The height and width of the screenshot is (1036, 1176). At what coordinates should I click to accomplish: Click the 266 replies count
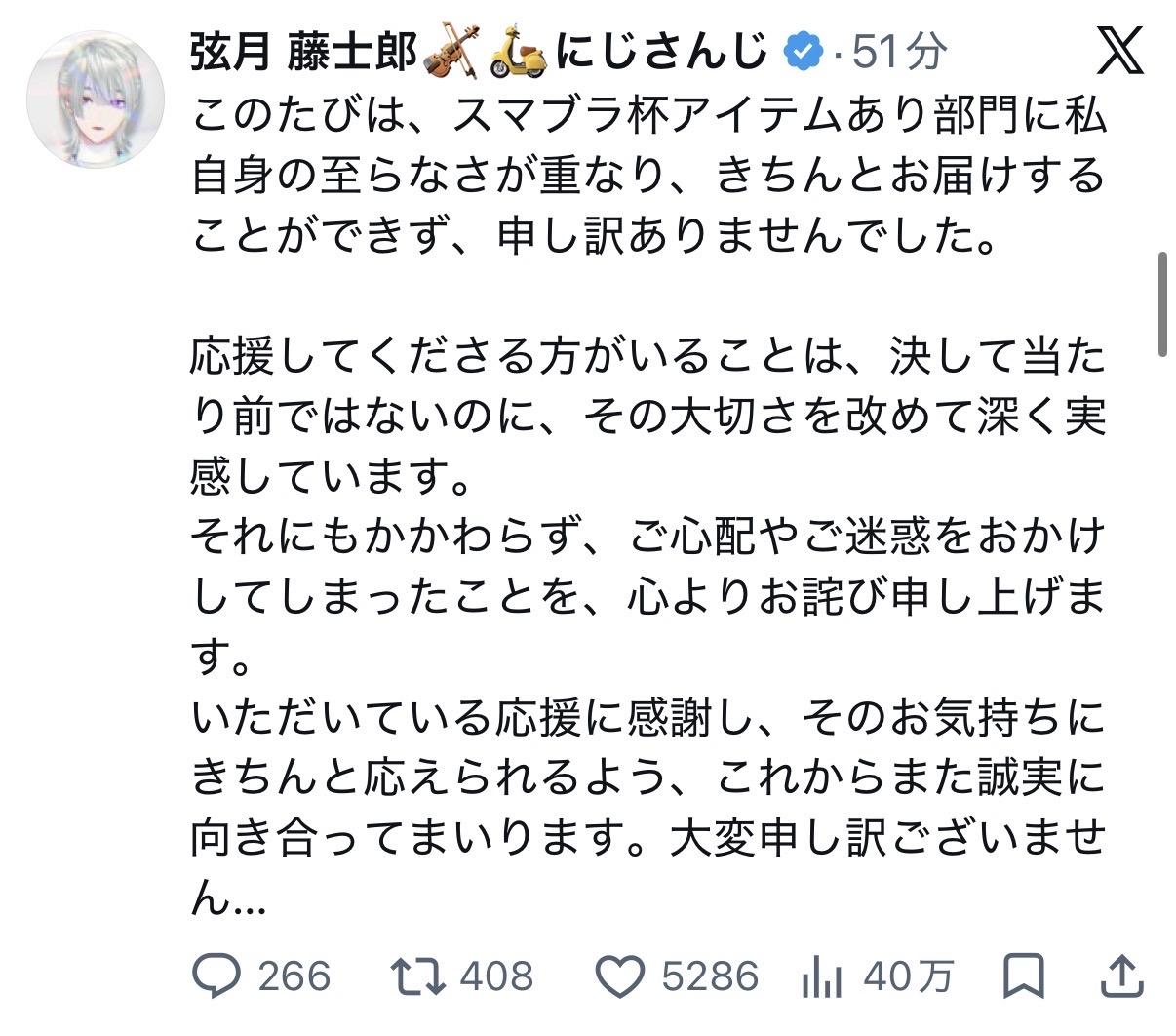click(294, 976)
